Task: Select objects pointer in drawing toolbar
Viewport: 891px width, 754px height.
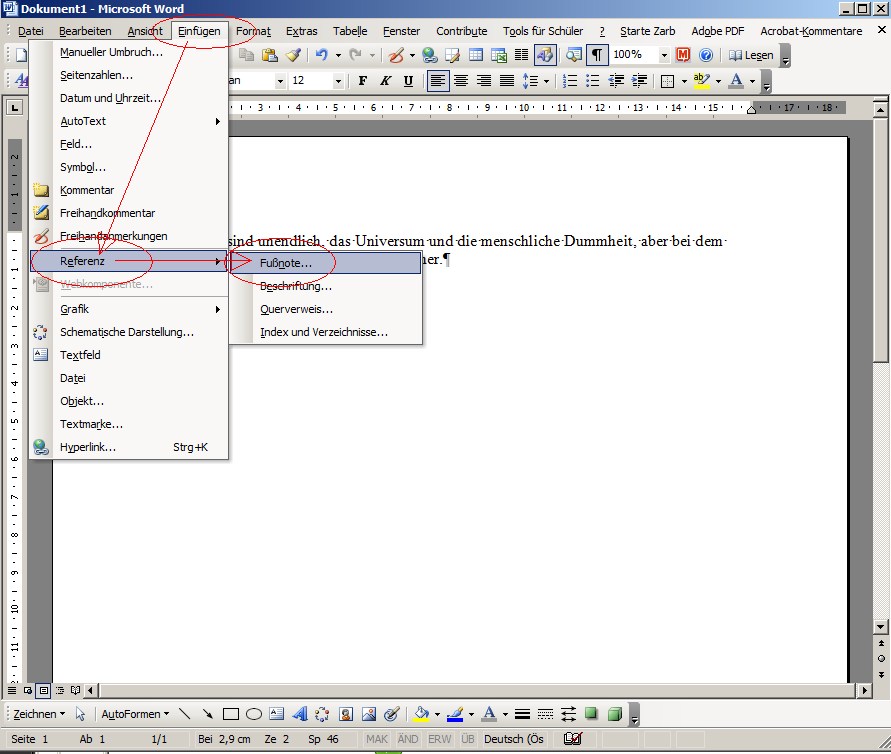Action: pyautogui.click(x=80, y=714)
